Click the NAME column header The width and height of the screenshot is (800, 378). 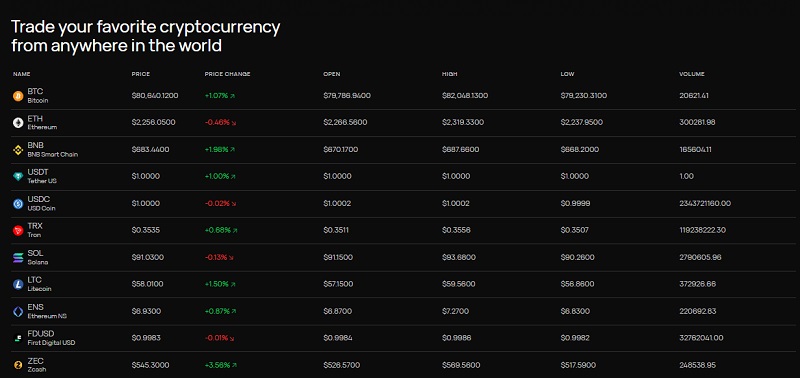(x=21, y=74)
